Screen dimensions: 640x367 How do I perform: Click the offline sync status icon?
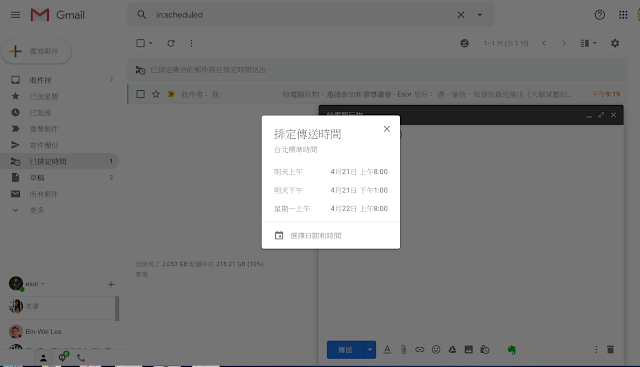click(x=464, y=43)
